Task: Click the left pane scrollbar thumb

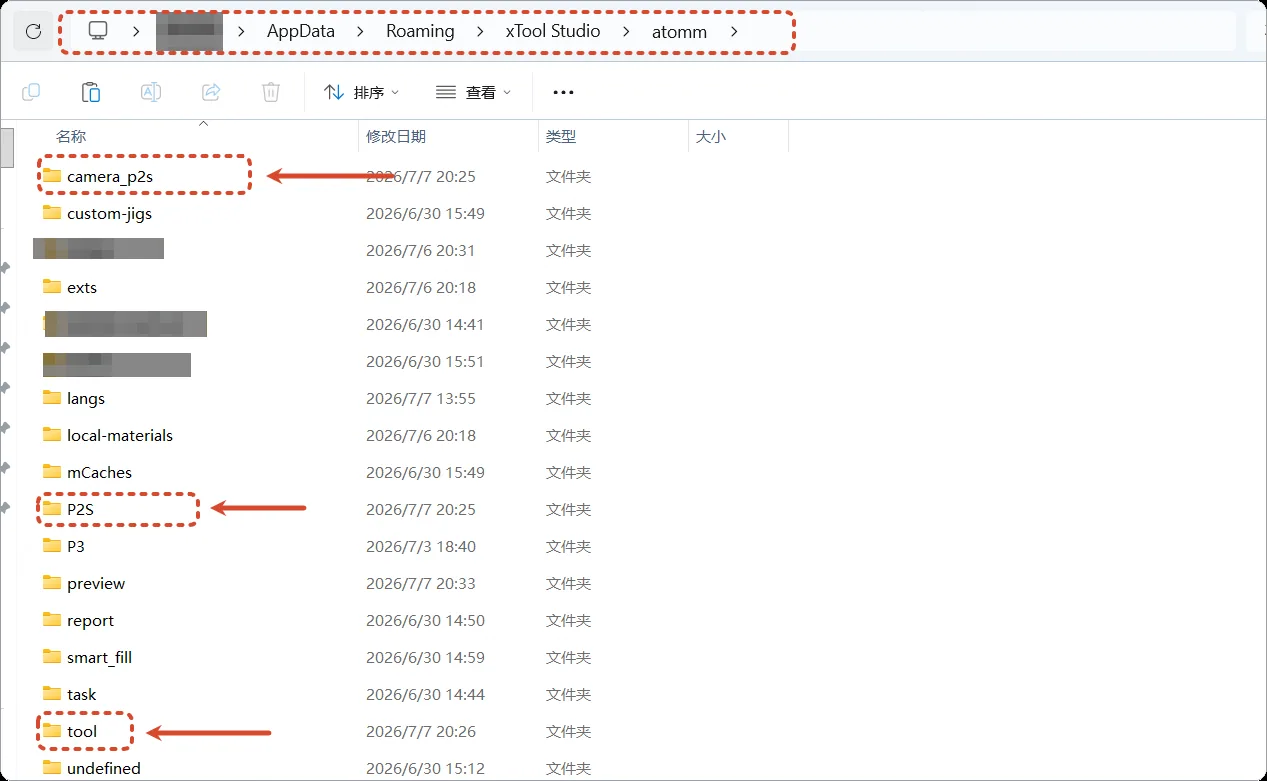Action: (6, 147)
